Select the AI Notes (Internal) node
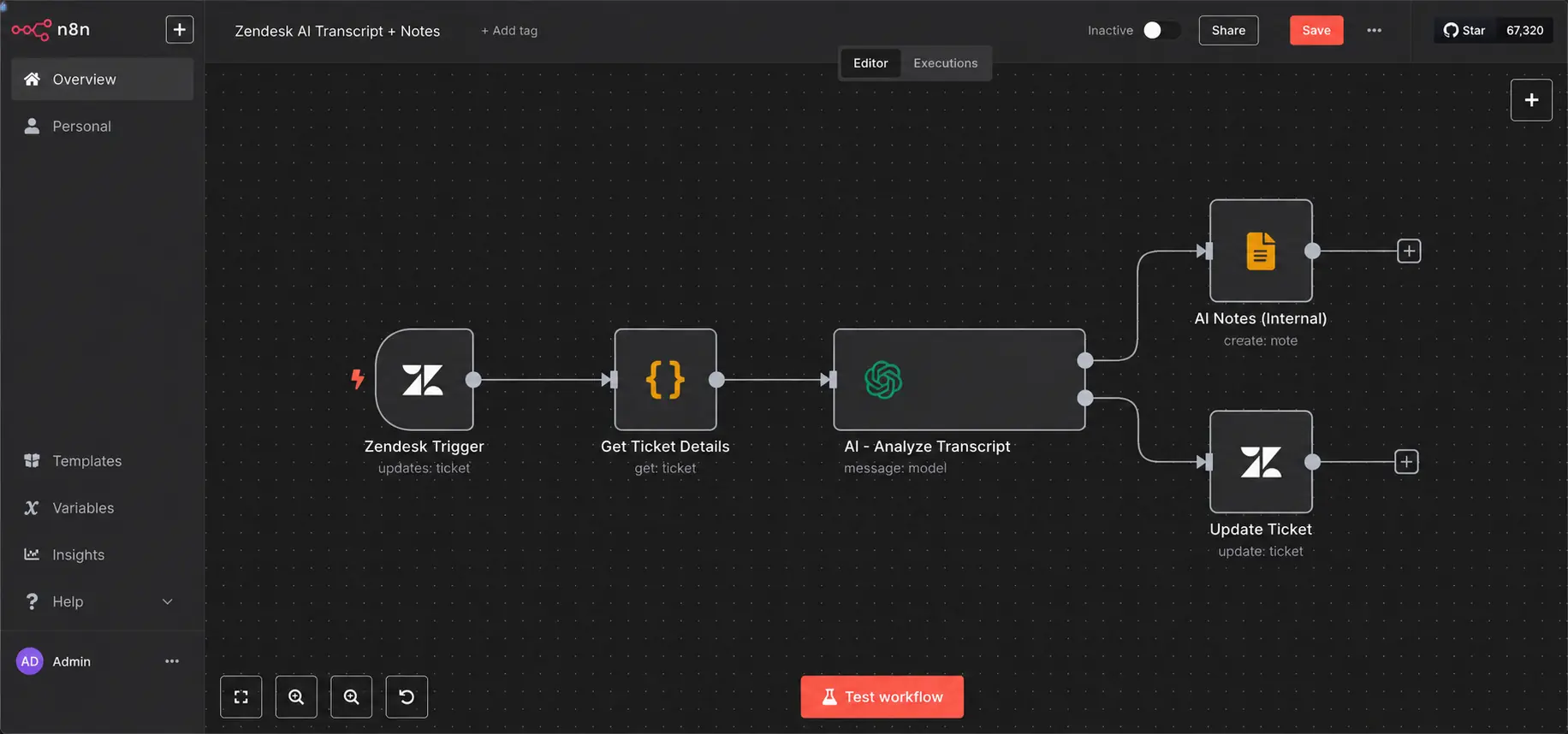The width and height of the screenshot is (1568, 734). click(x=1261, y=251)
